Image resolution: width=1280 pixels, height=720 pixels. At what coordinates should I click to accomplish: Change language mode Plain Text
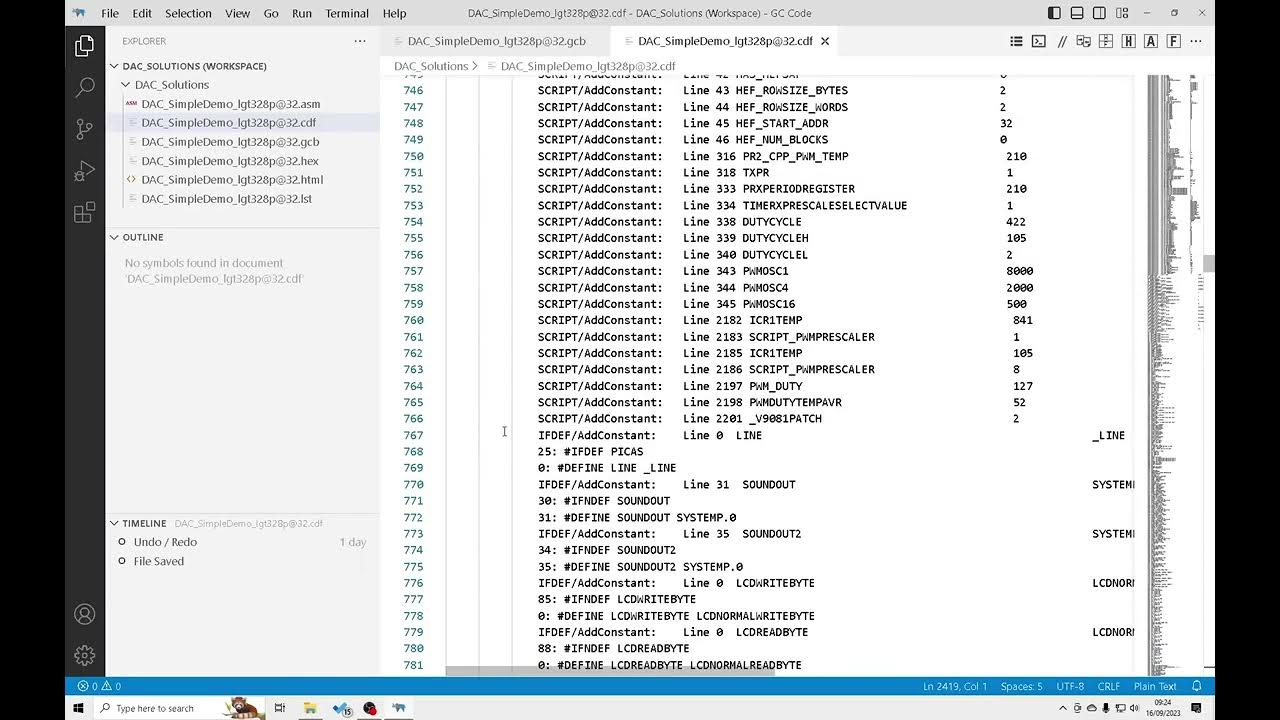tap(1155, 686)
